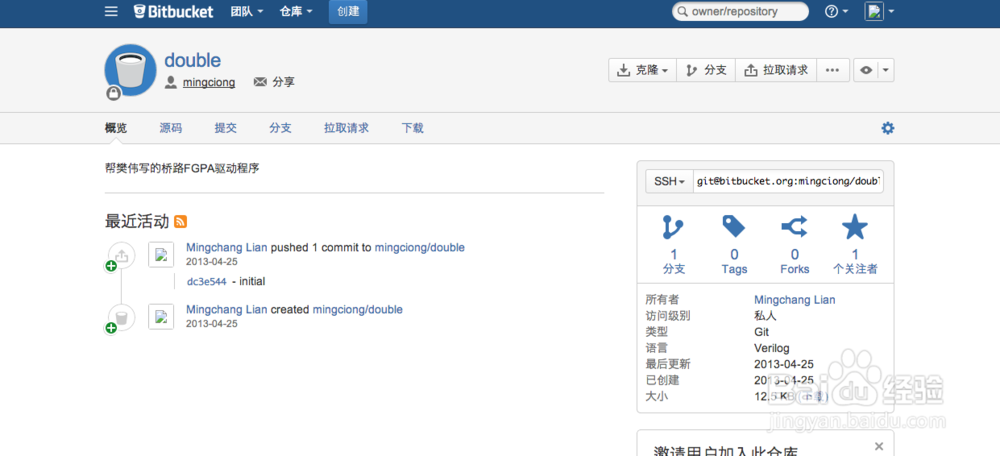Select the 概览 overview tab
Viewport: 1000px width, 456px height.
[116, 128]
